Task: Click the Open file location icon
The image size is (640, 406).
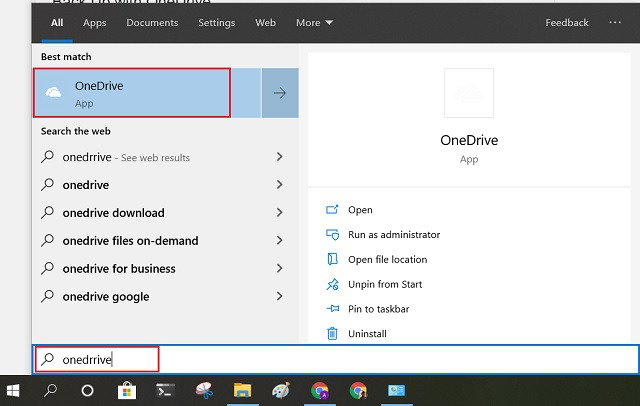Action: click(332, 259)
